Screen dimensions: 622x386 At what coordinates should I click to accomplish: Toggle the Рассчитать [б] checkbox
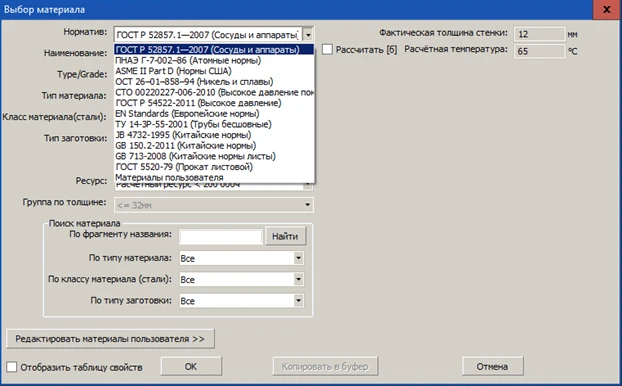327,50
